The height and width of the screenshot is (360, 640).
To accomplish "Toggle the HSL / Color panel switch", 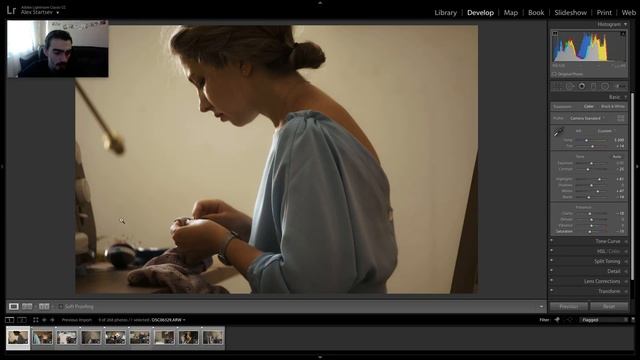I will 551,250.
